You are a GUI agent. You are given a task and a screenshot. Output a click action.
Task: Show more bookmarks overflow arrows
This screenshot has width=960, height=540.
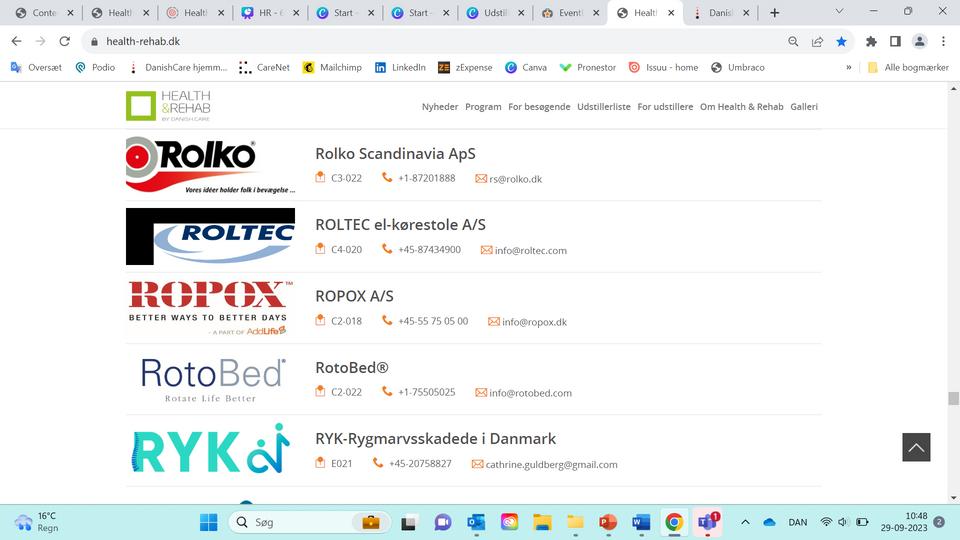849,67
